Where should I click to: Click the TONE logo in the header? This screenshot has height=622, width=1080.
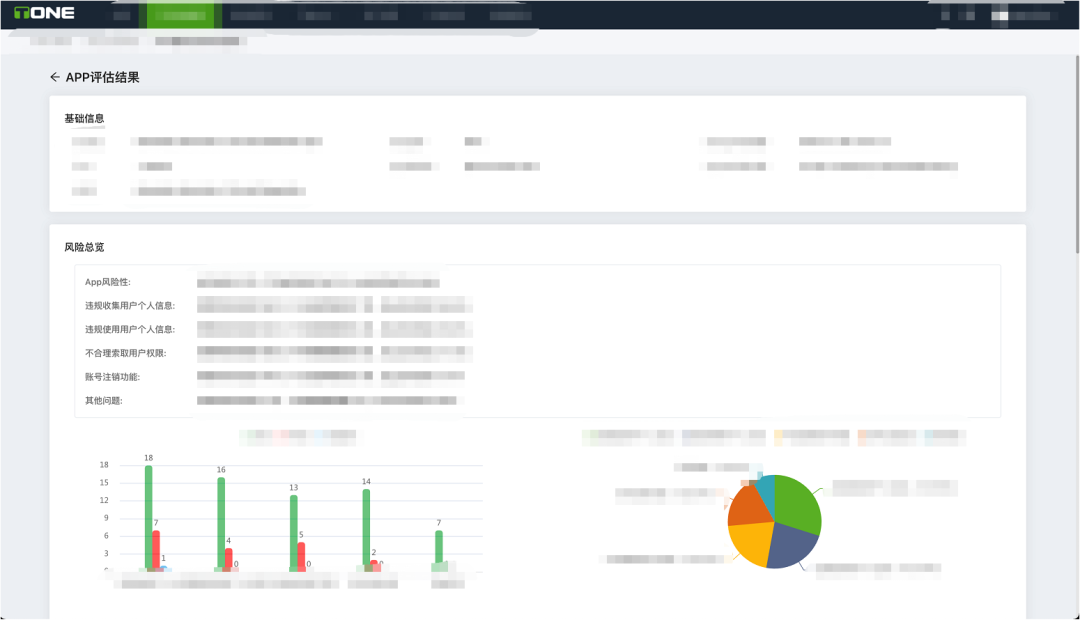(x=44, y=13)
